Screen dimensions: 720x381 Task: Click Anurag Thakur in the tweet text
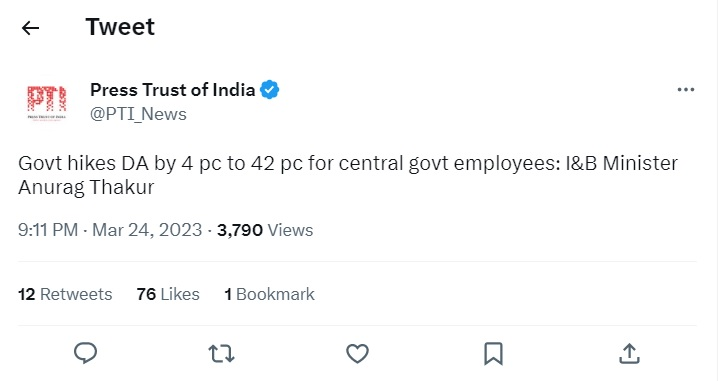tap(86, 187)
